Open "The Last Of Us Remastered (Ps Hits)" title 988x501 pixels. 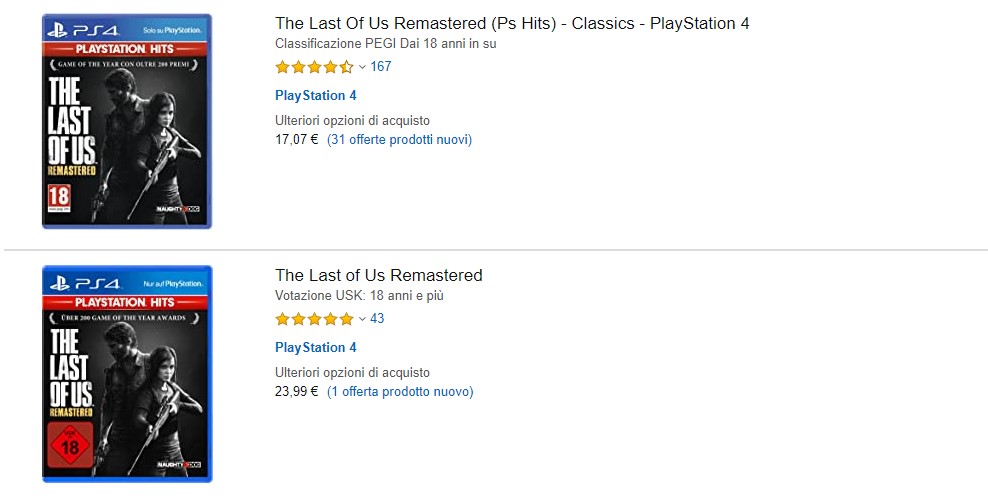[512, 23]
